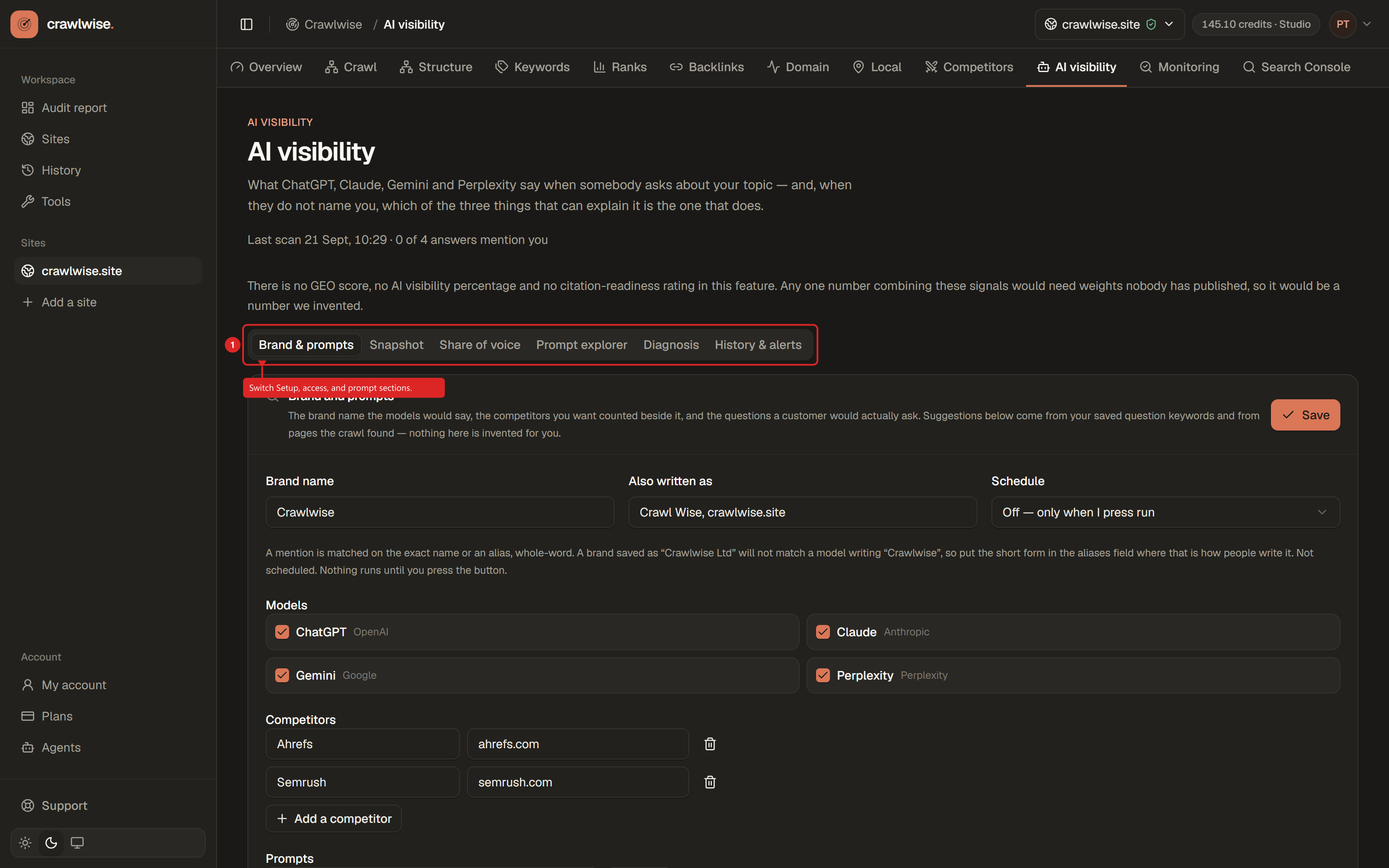Screen dimensions: 1389x868
Task: Click the crawlwise logo icon
Action: [x=24, y=24]
